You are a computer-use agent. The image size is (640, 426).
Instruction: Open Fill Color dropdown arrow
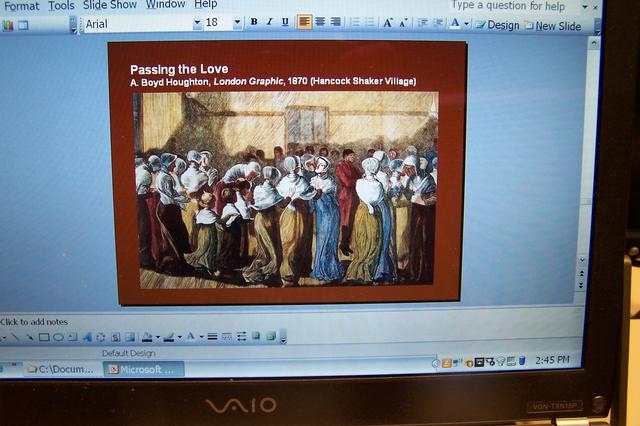[158, 337]
